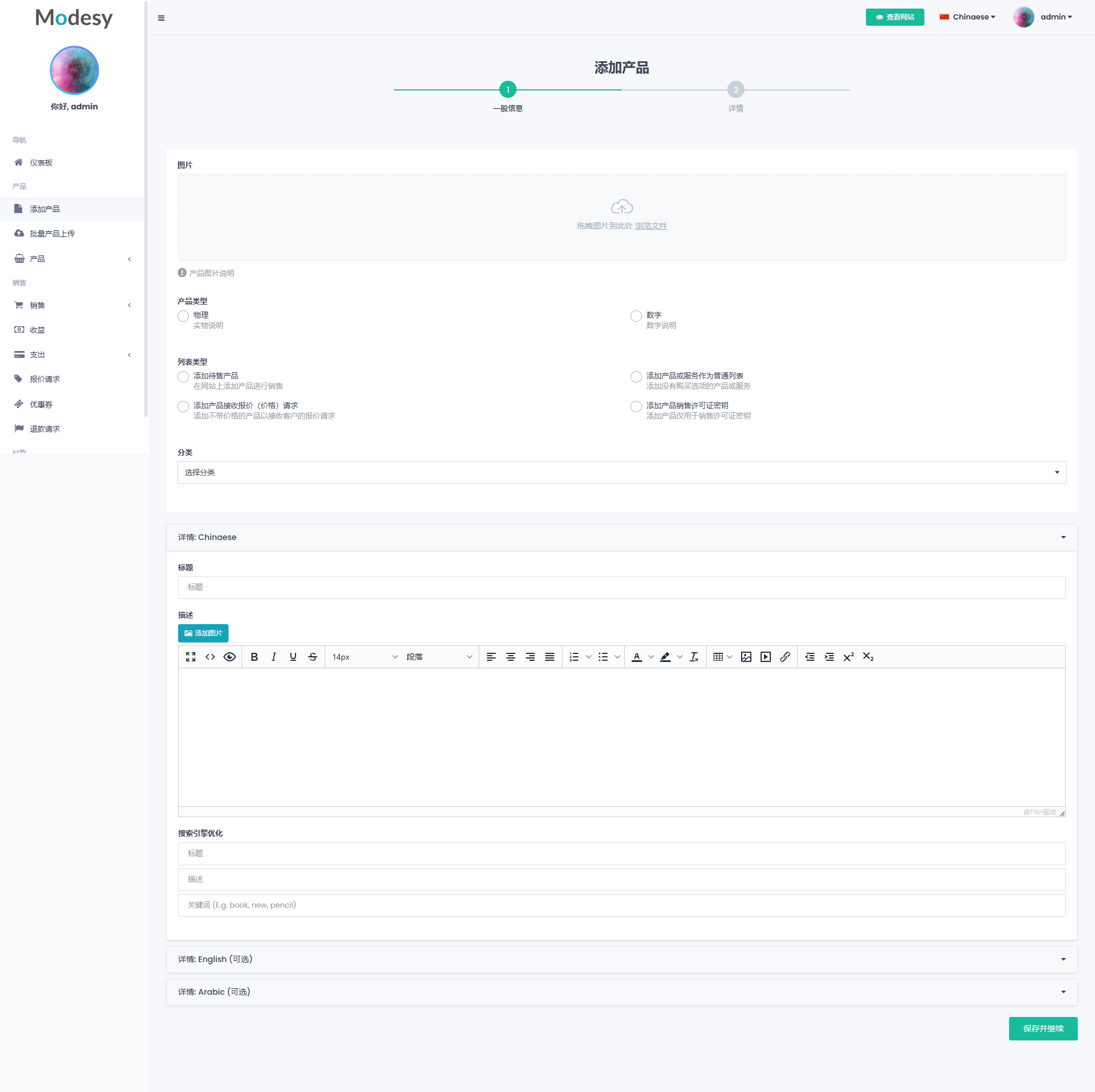
Task: Click the 保存并继续 button
Action: (x=1043, y=1028)
